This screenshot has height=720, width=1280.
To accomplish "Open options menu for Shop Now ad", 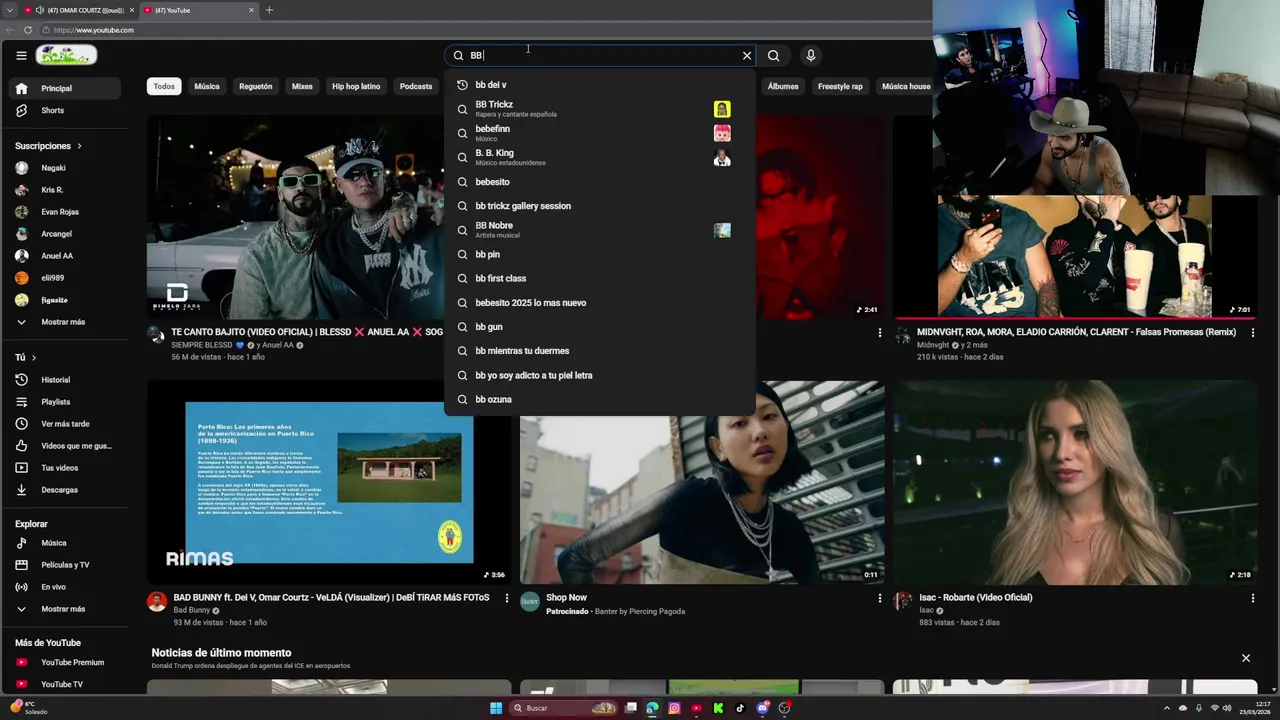I will [x=880, y=598].
